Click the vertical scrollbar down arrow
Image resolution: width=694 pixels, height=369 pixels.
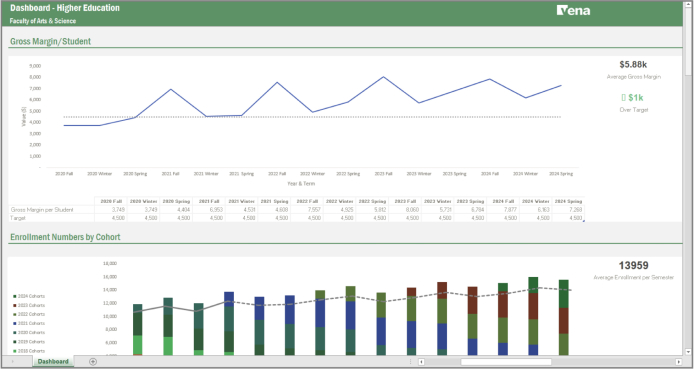tap(689, 352)
